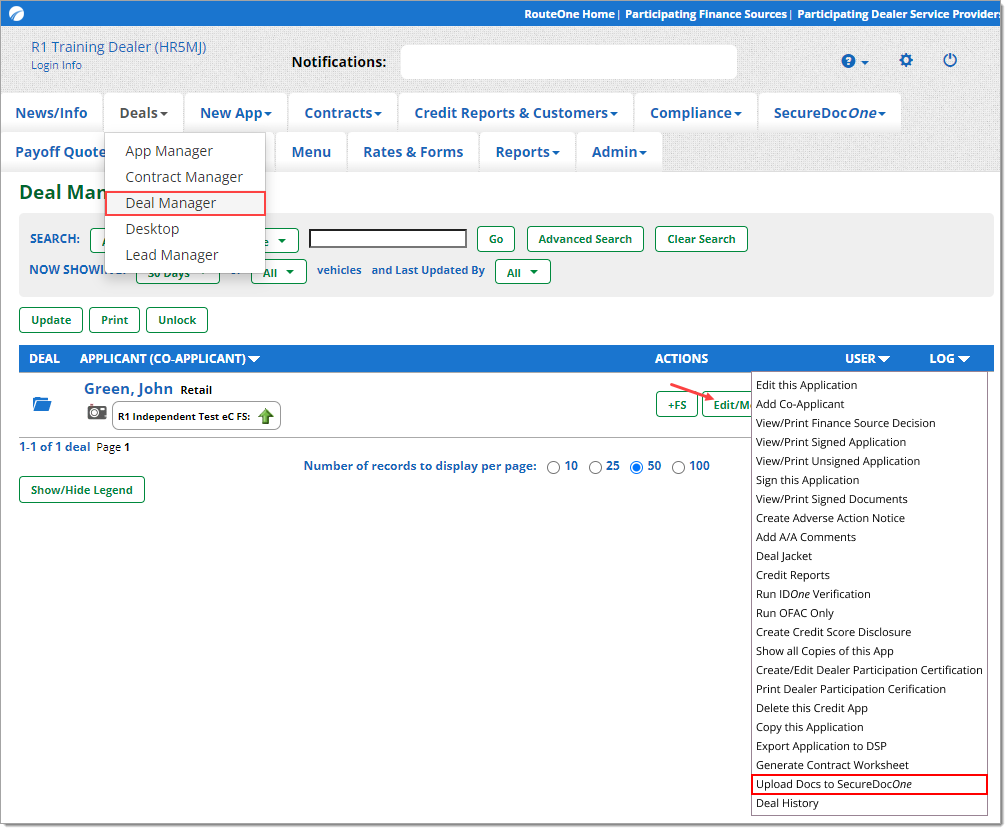Expand the Reports menu

click(528, 152)
